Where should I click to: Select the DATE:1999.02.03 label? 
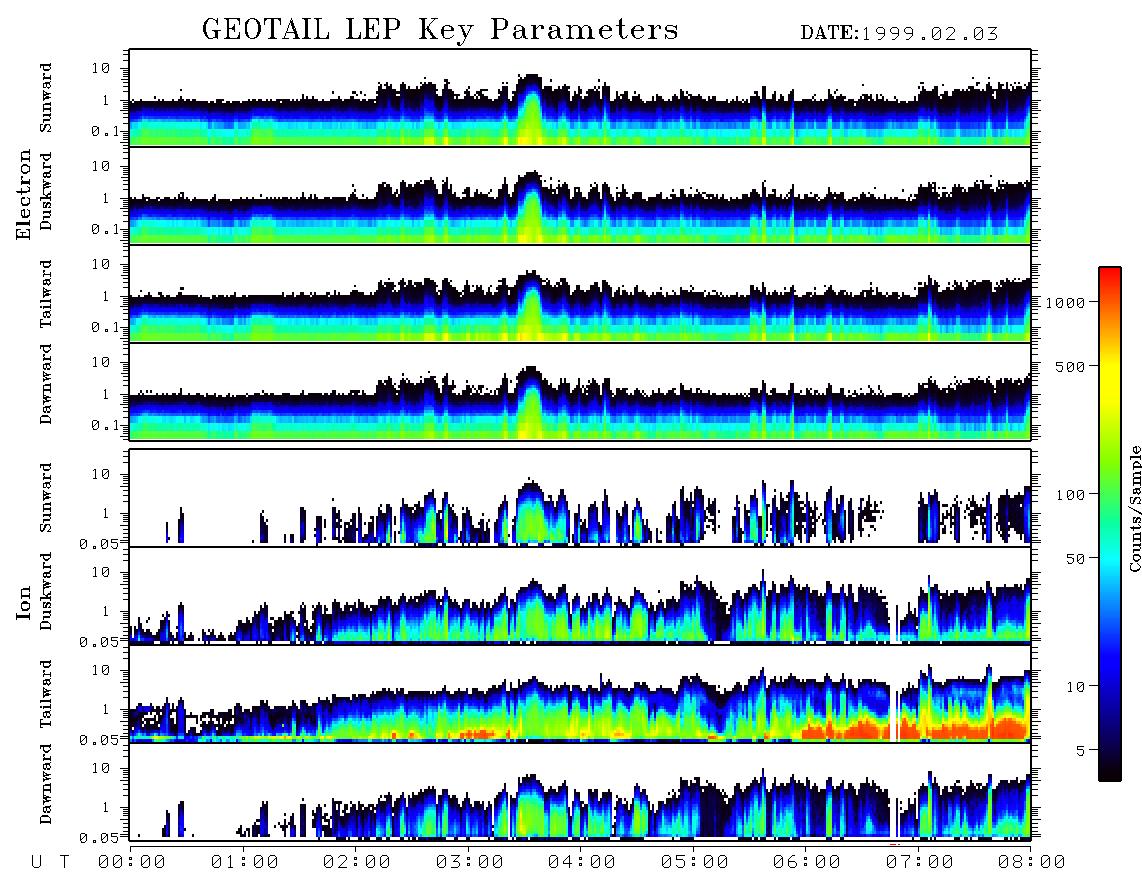tap(899, 34)
